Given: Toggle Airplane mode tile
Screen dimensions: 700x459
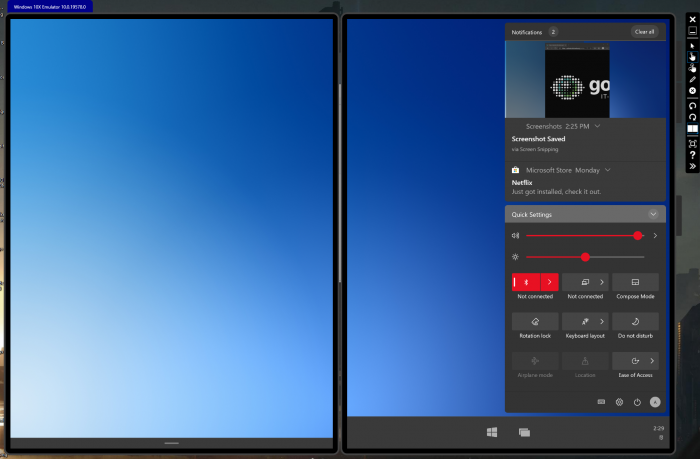Looking at the screenshot, I should (x=535, y=361).
